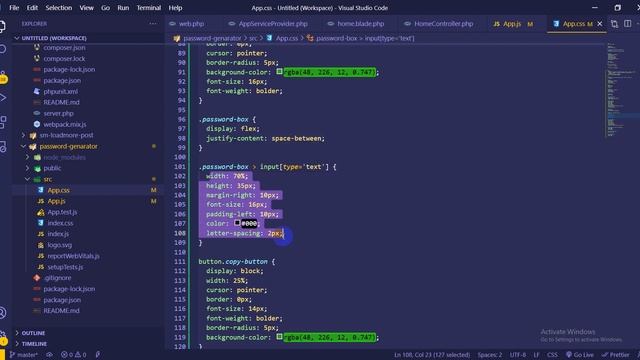Expand the Timeline panel
This screenshot has height=360, width=640.
tap(34, 344)
